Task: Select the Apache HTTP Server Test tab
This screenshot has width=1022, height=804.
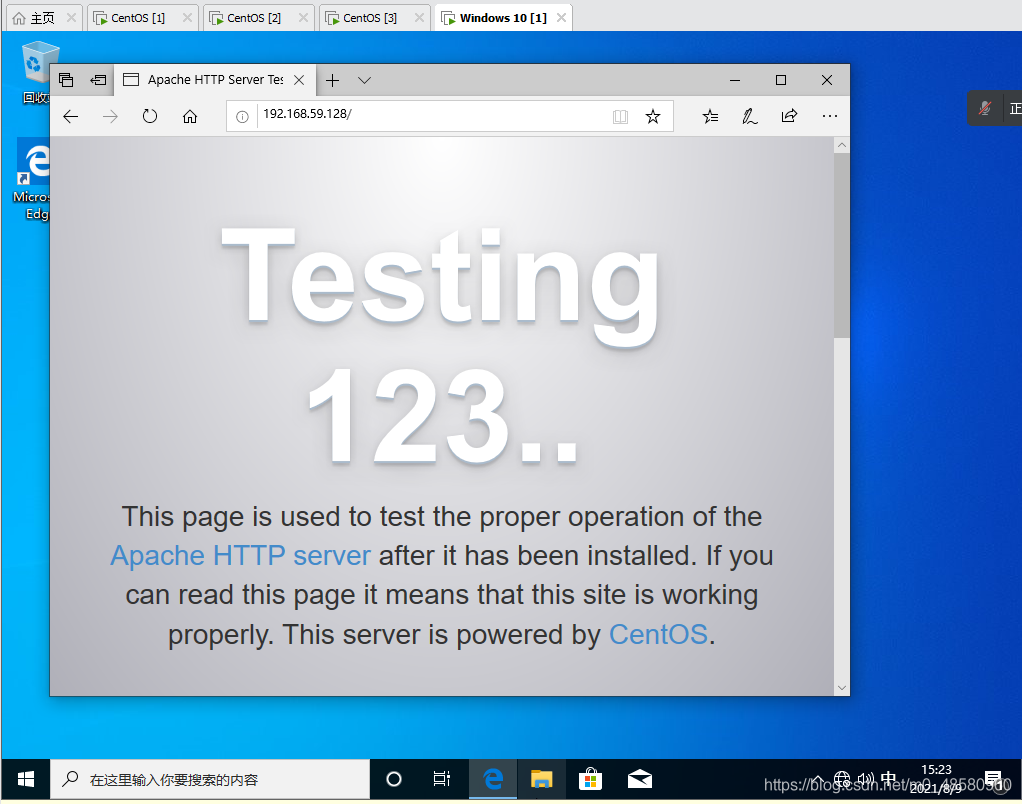Action: tap(215, 80)
